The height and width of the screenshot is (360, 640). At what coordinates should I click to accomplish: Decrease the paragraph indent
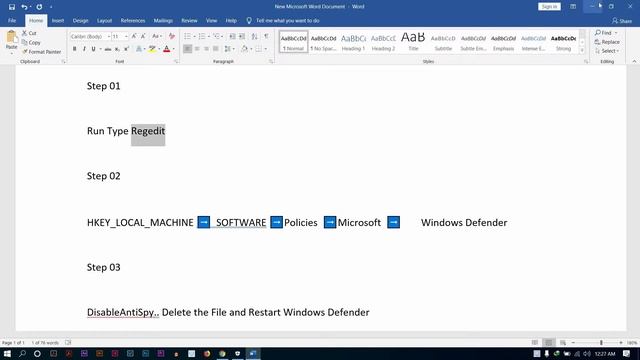(232, 36)
